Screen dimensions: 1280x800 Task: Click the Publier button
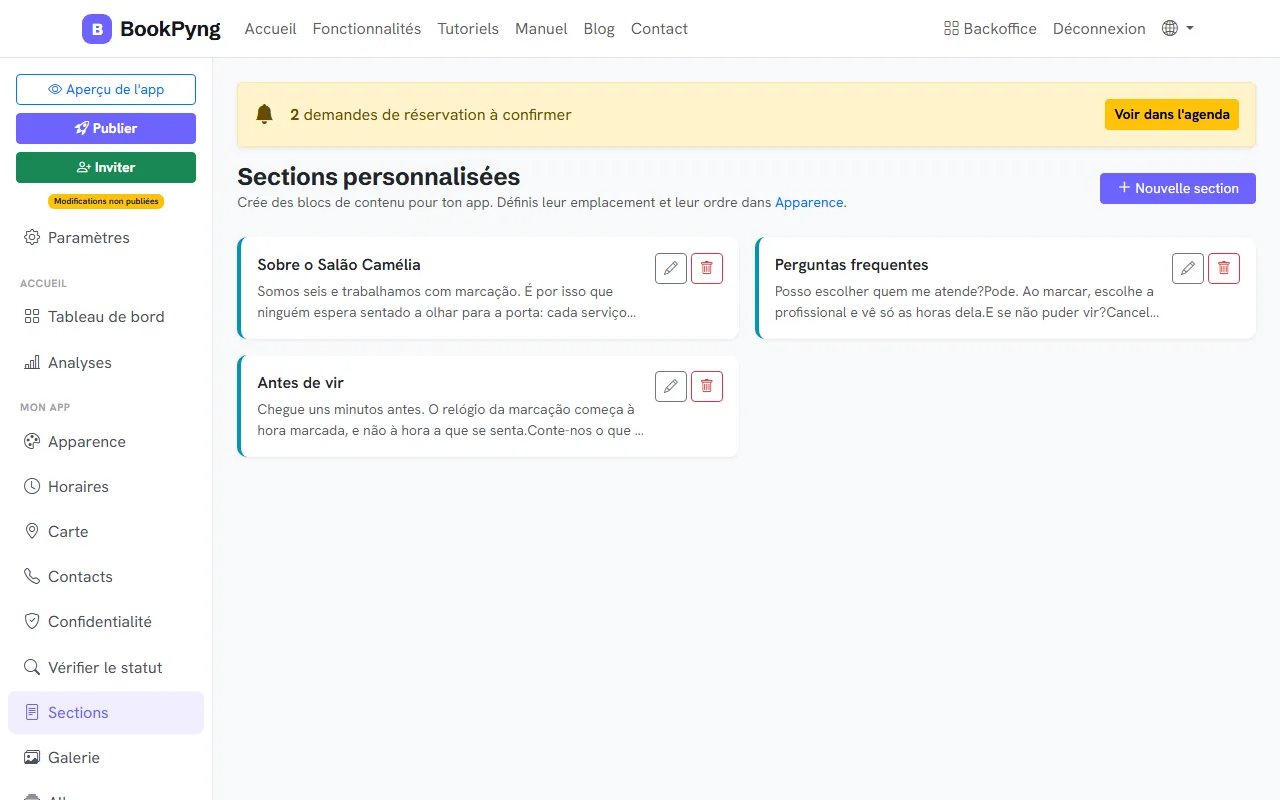106,128
